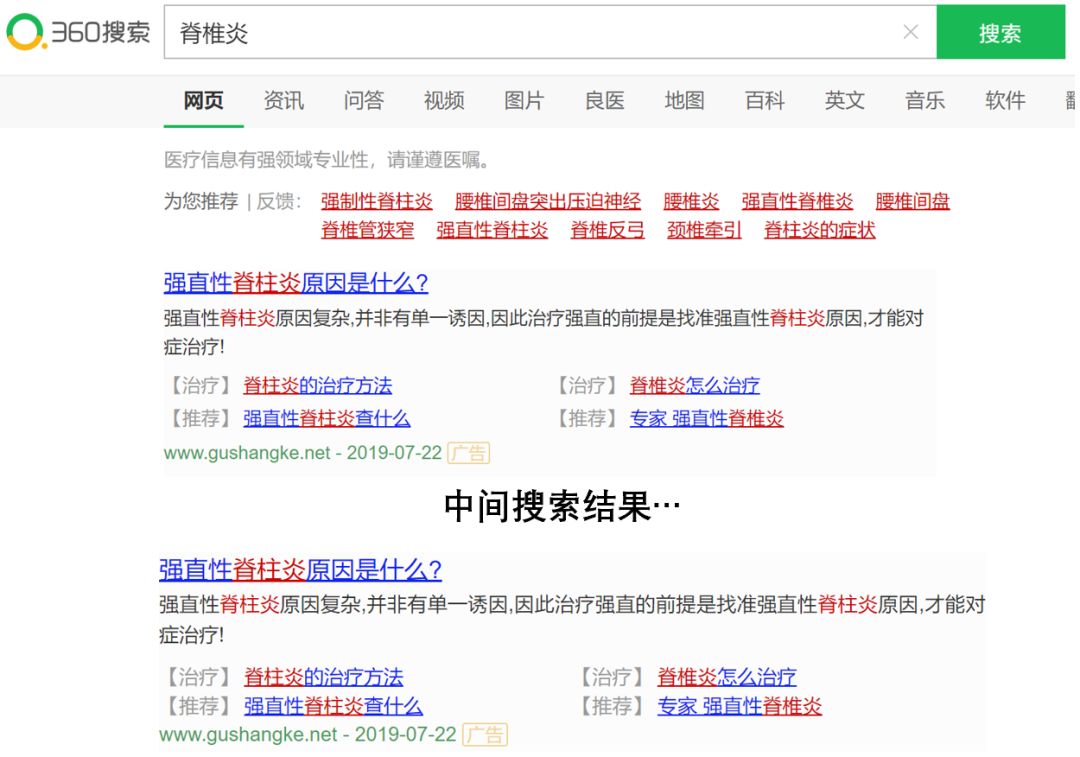The width and height of the screenshot is (1080, 757).
Task: Open the 百科 tab
Action: click(764, 100)
